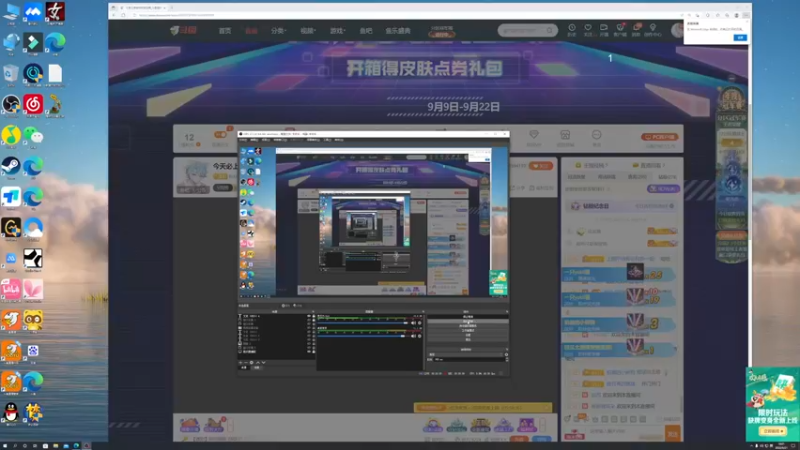Screen dimensions: 800x450
Task: Open the yellow bear desktop icon
Action: pos(33,320)
